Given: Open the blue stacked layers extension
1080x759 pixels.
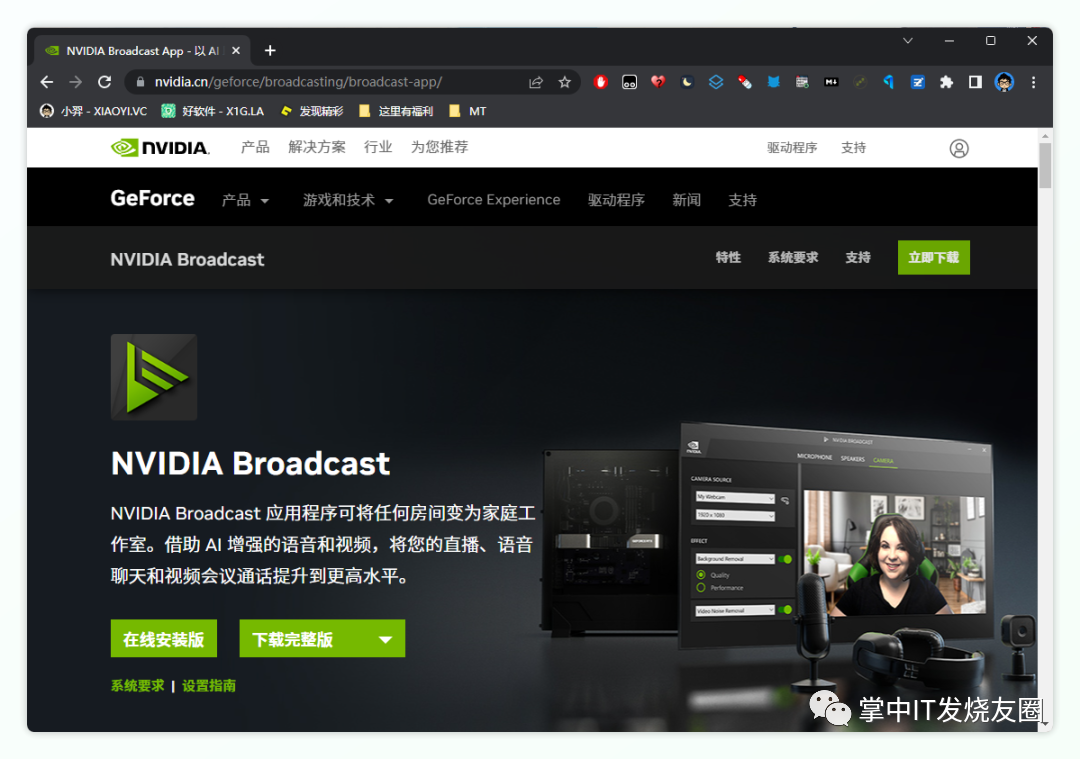Looking at the screenshot, I should (x=716, y=82).
